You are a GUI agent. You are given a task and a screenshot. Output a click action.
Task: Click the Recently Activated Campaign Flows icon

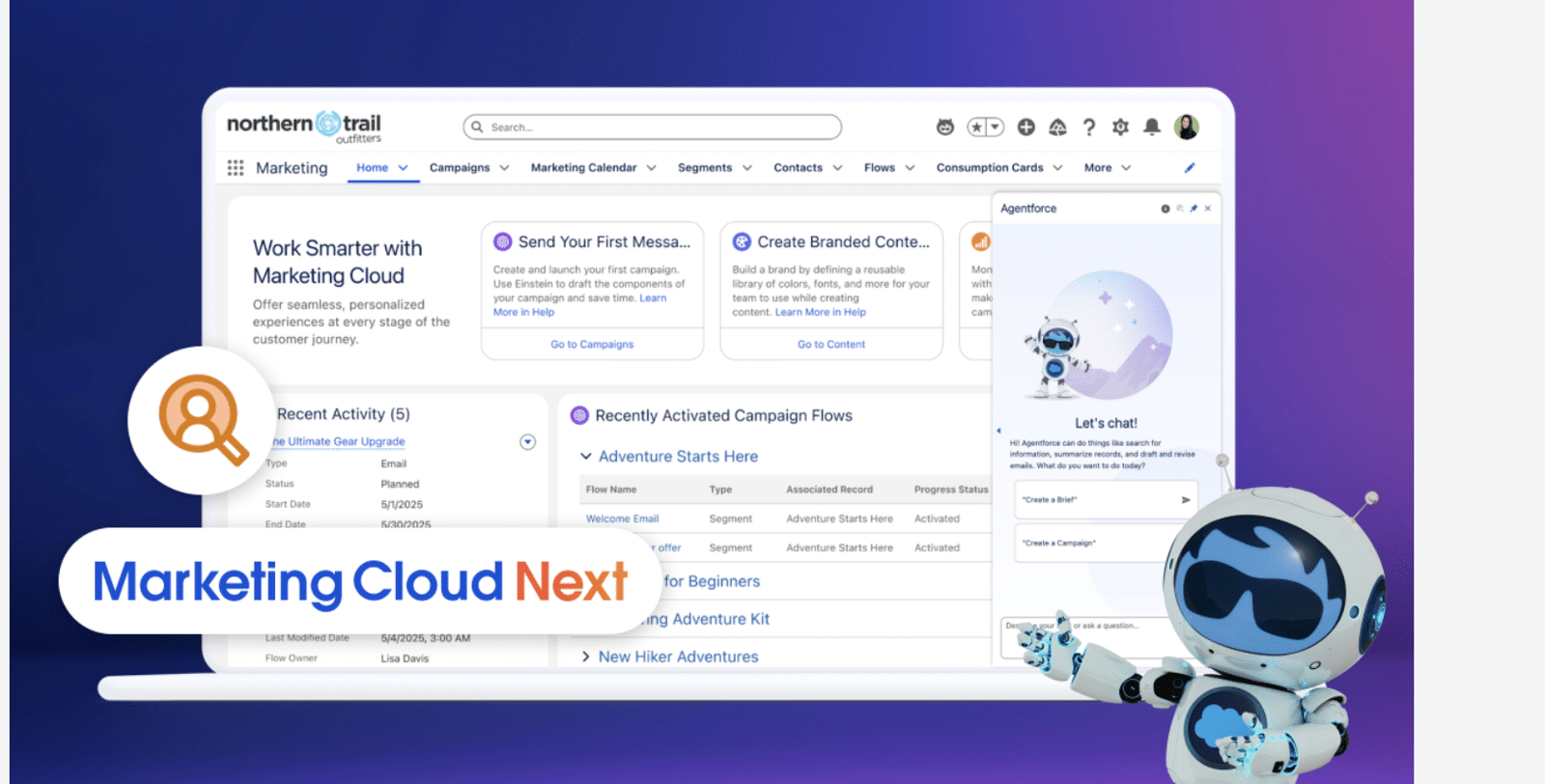click(579, 415)
